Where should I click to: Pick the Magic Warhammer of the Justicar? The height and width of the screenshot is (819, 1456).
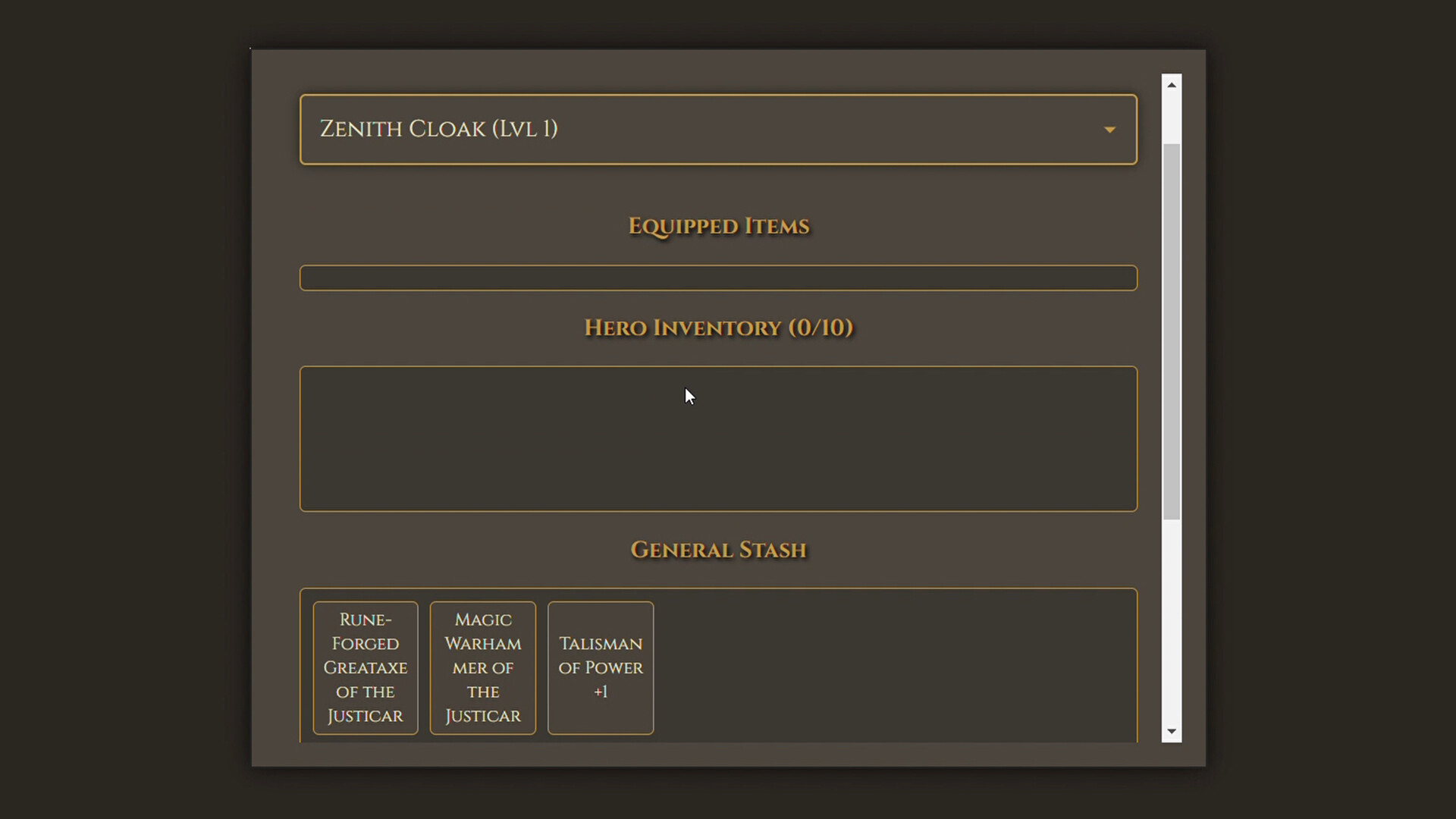click(482, 667)
